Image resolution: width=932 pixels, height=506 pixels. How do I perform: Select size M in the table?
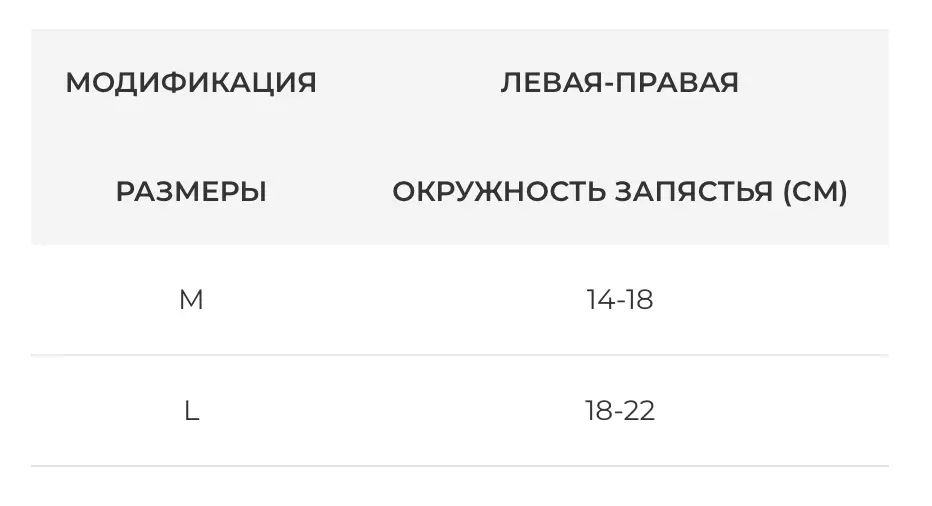pyautogui.click(x=191, y=300)
